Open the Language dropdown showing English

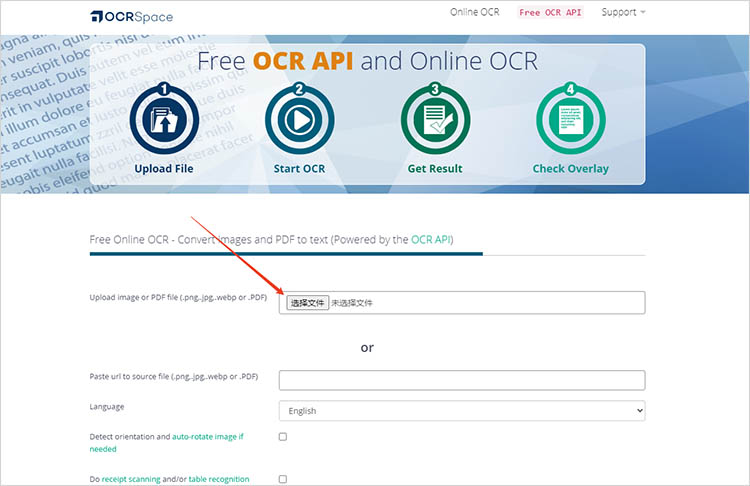point(462,411)
